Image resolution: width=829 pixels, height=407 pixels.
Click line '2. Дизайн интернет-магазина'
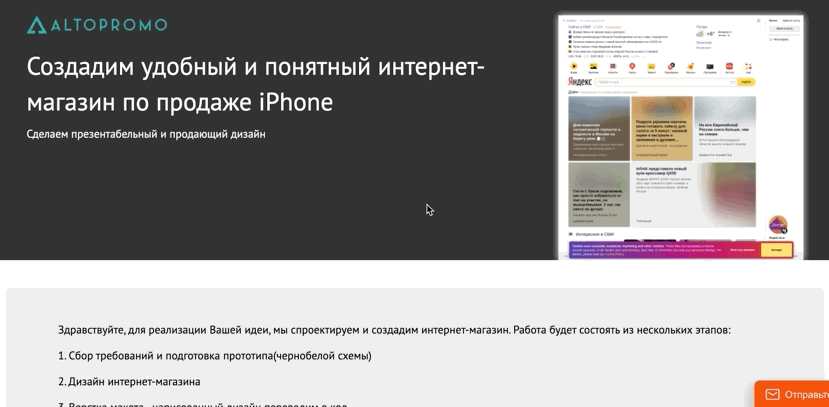pos(129,381)
